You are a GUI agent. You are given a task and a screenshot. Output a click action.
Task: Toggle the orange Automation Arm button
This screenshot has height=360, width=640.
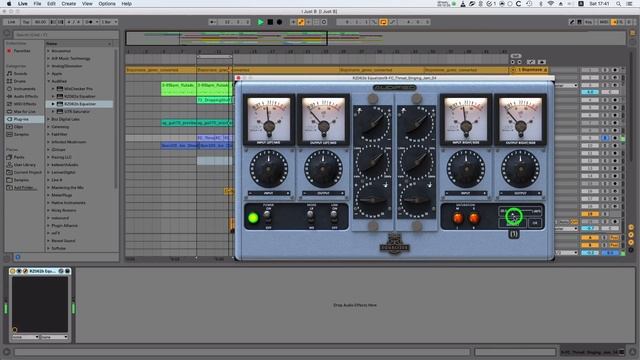pyautogui.click(x=301, y=22)
